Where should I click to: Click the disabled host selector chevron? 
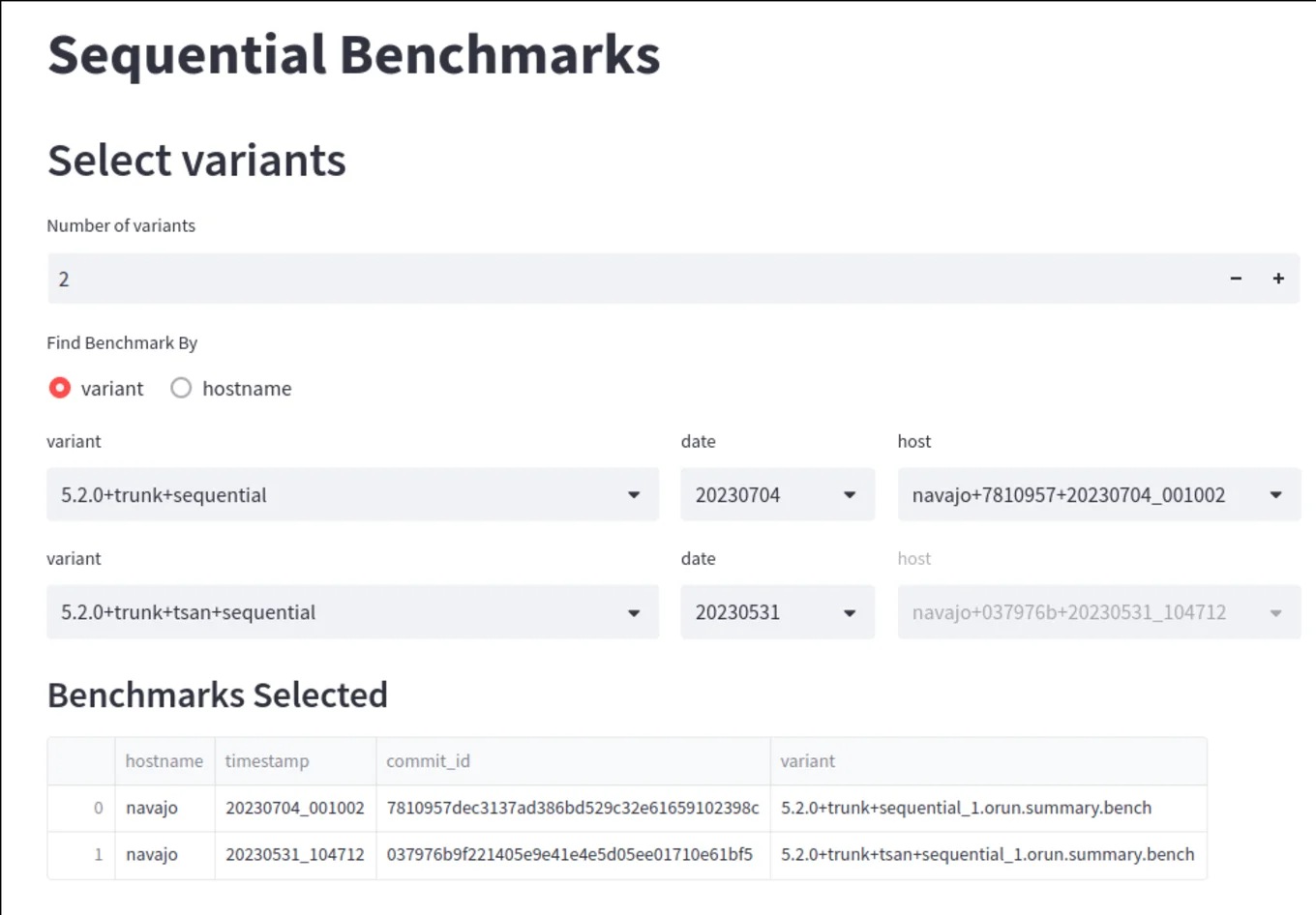[1275, 611]
